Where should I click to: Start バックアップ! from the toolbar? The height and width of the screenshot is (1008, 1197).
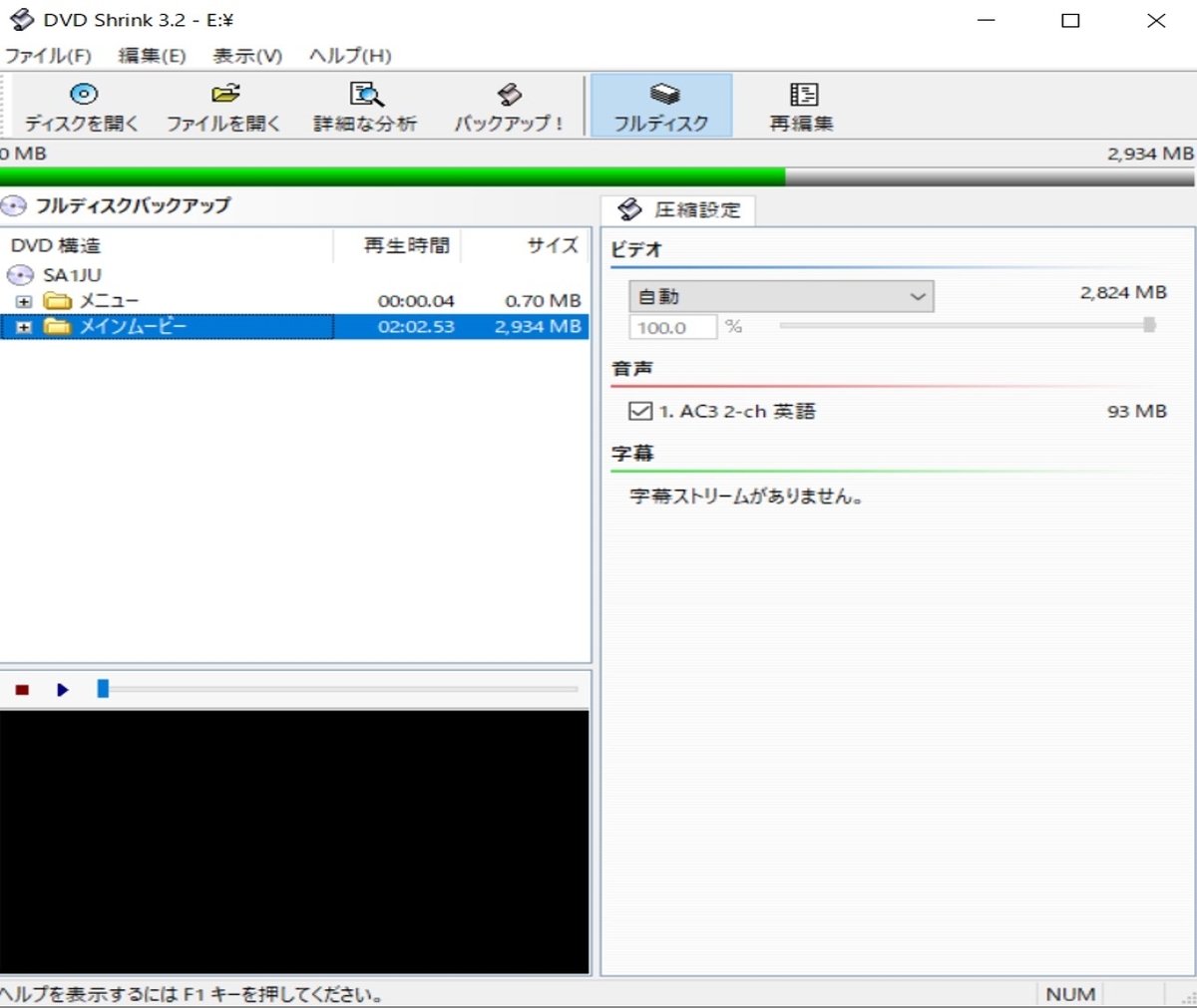[509, 107]
